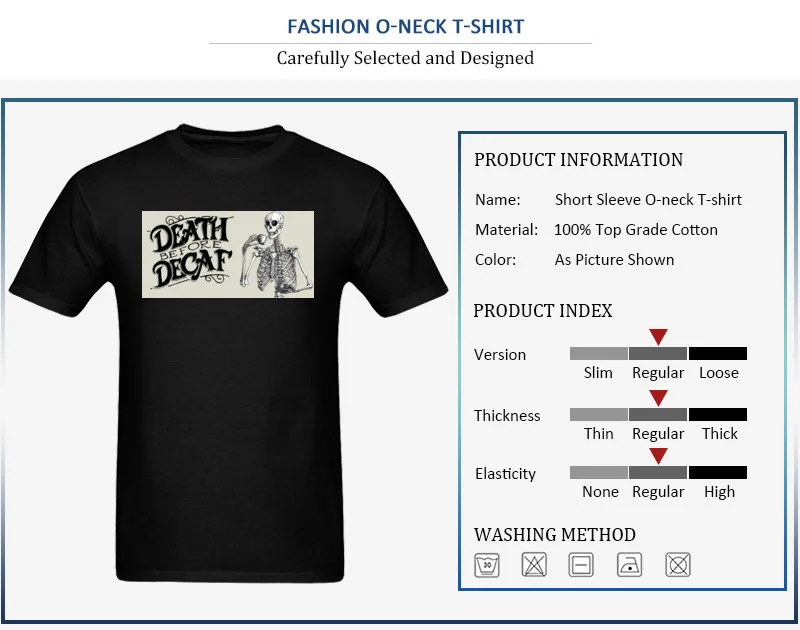Click the dry flat washing icon
800x630 pixels.
581,565
